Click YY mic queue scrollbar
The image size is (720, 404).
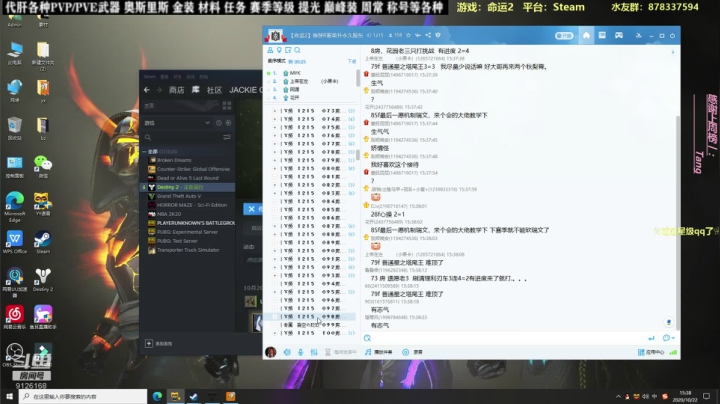(x=358, y=78)
